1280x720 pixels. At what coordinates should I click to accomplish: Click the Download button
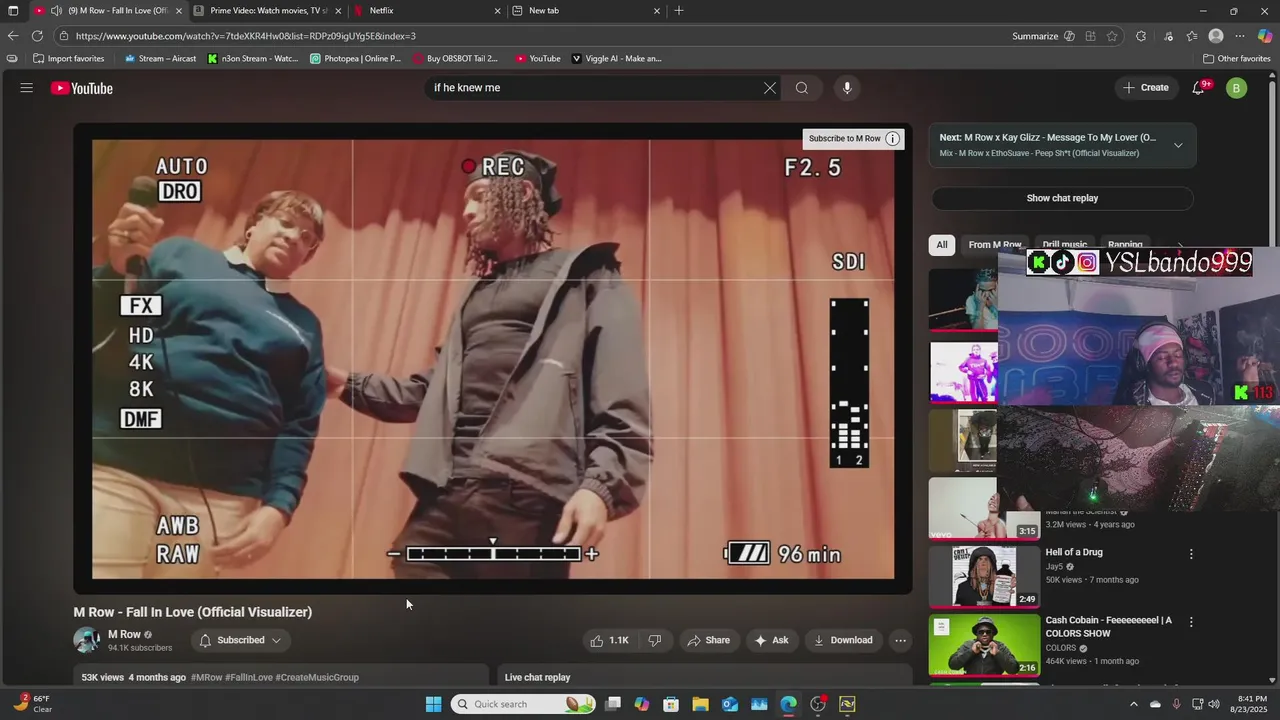point(843,640)
